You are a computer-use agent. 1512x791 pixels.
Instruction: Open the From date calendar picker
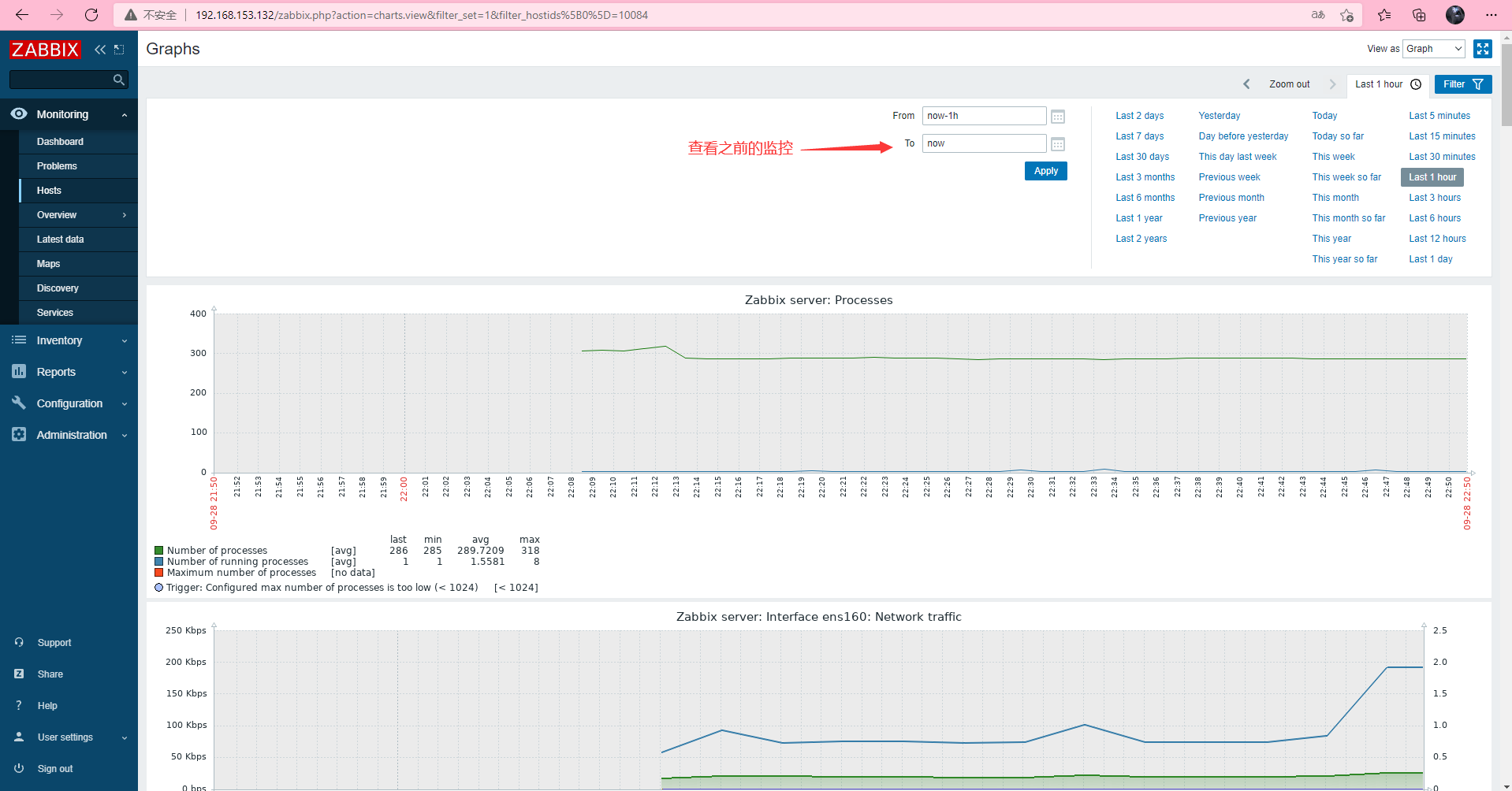(1058, 117)
